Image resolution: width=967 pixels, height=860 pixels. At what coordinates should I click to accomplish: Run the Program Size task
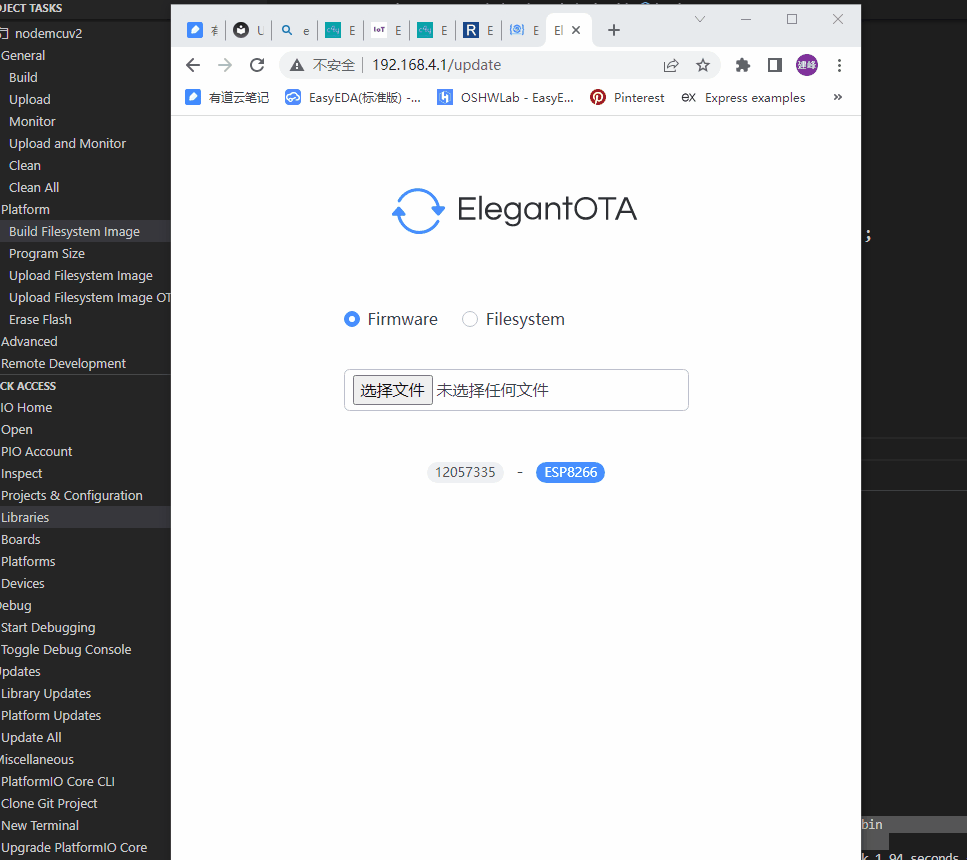(x=47, y=254)
